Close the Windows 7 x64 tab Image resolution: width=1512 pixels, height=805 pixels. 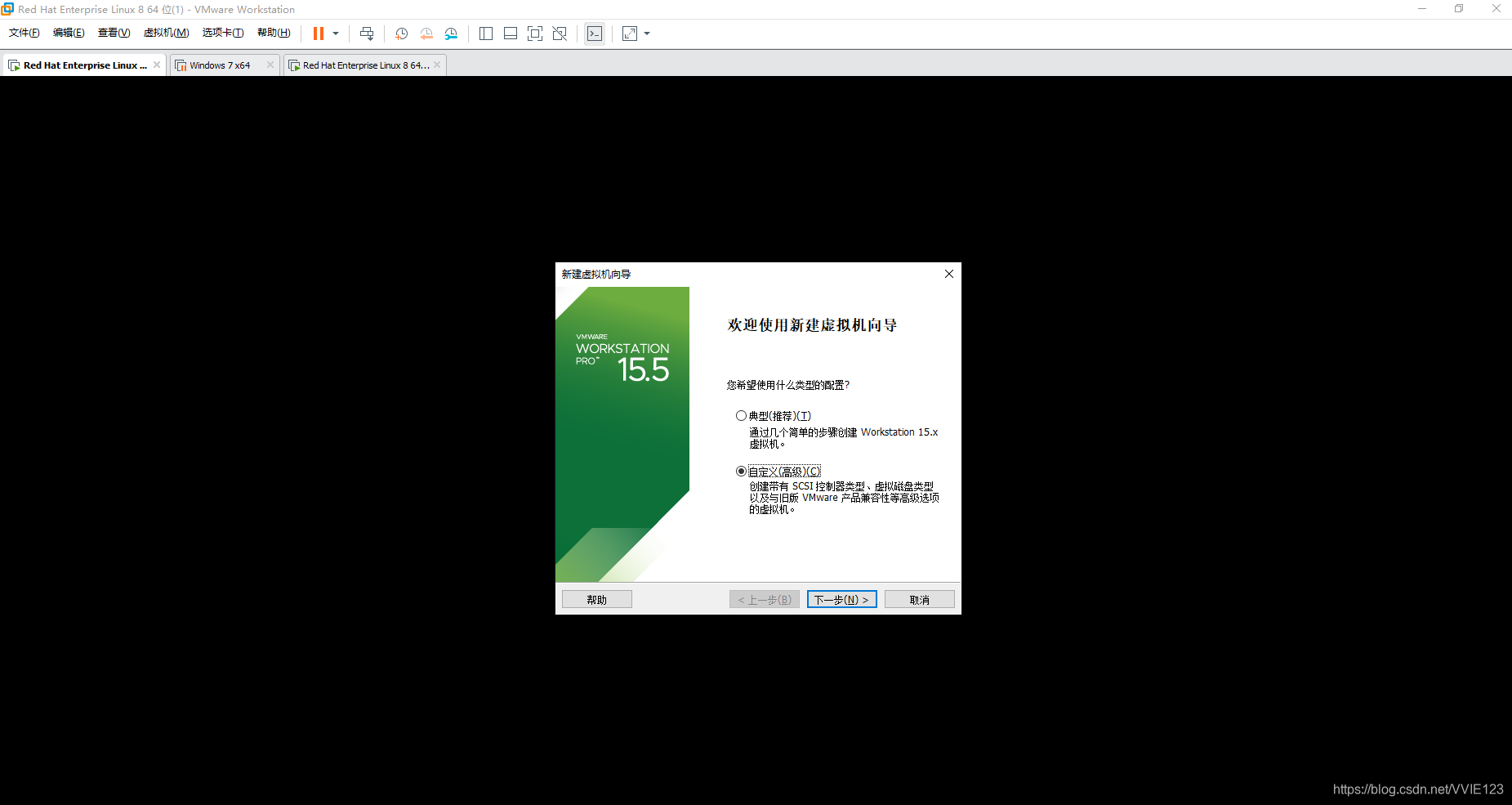coord(270,65)
